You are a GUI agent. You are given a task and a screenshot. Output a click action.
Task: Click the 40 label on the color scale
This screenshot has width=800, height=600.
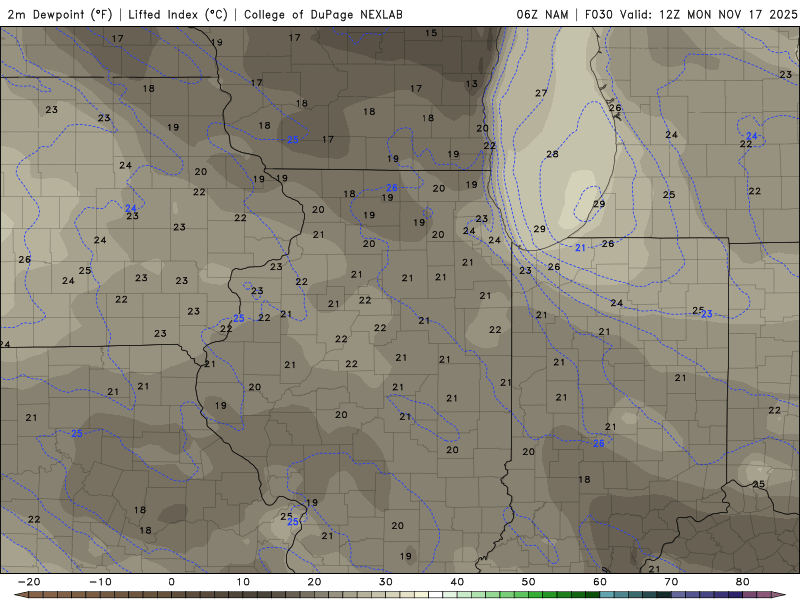[457, 582]
